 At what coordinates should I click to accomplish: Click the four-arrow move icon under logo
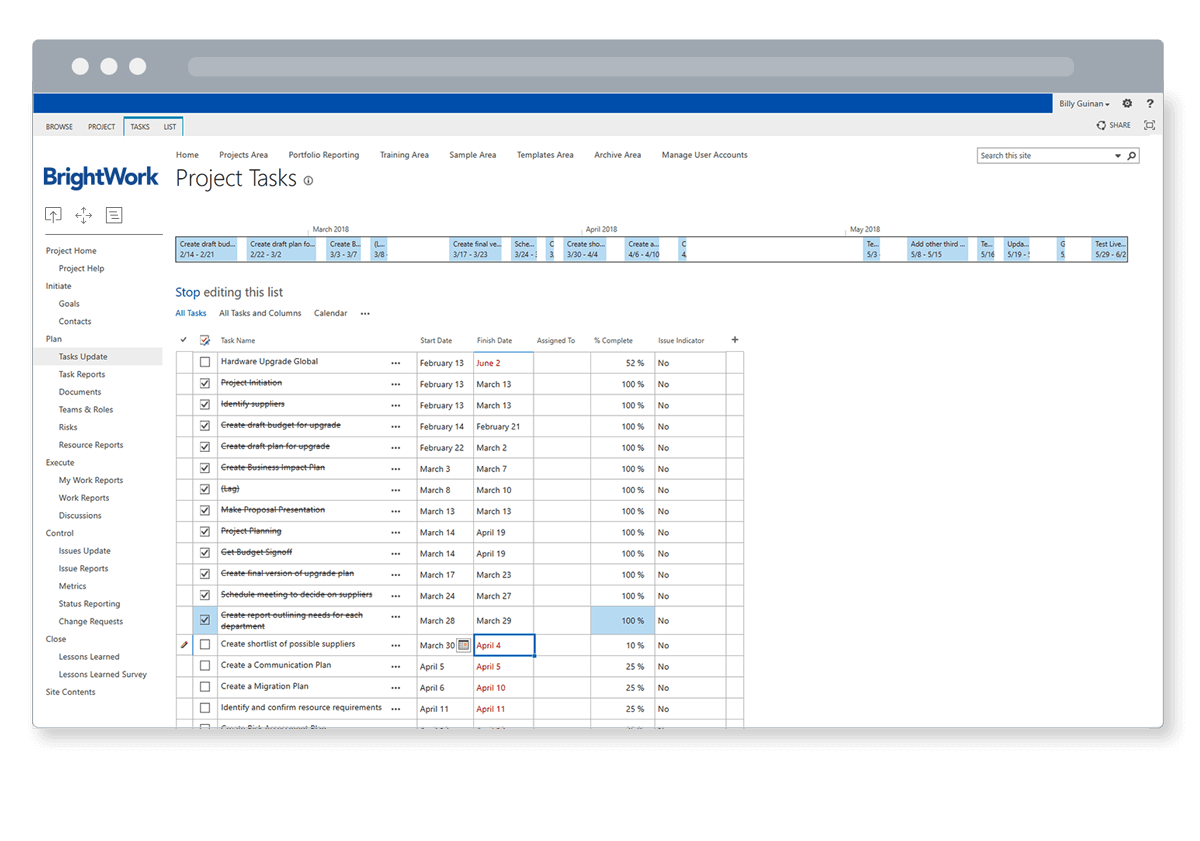point(84,215)
